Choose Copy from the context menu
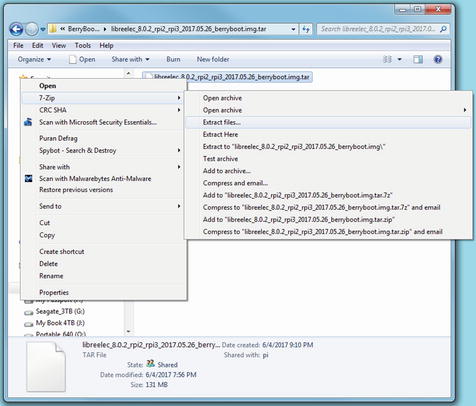476x406 pixels. pyautogui.click(x=104, y=235)
